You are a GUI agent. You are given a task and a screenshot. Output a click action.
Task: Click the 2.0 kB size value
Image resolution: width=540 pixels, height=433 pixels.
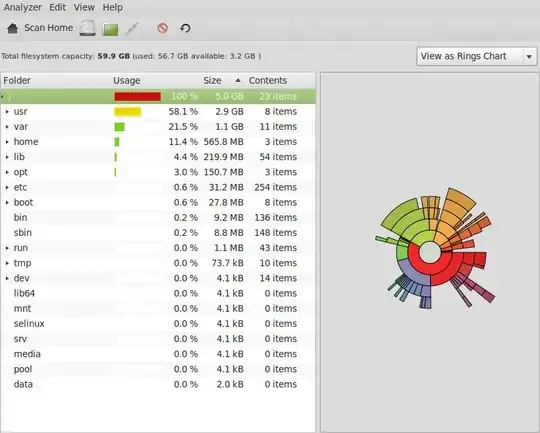click(x=230, y=384)
